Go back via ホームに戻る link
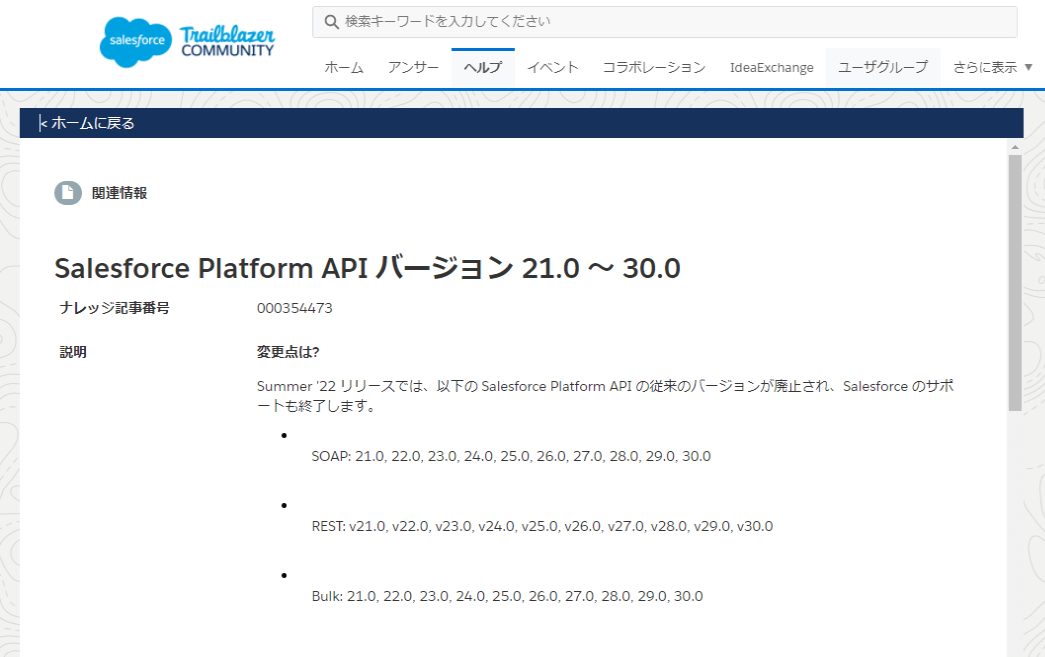 87,123
